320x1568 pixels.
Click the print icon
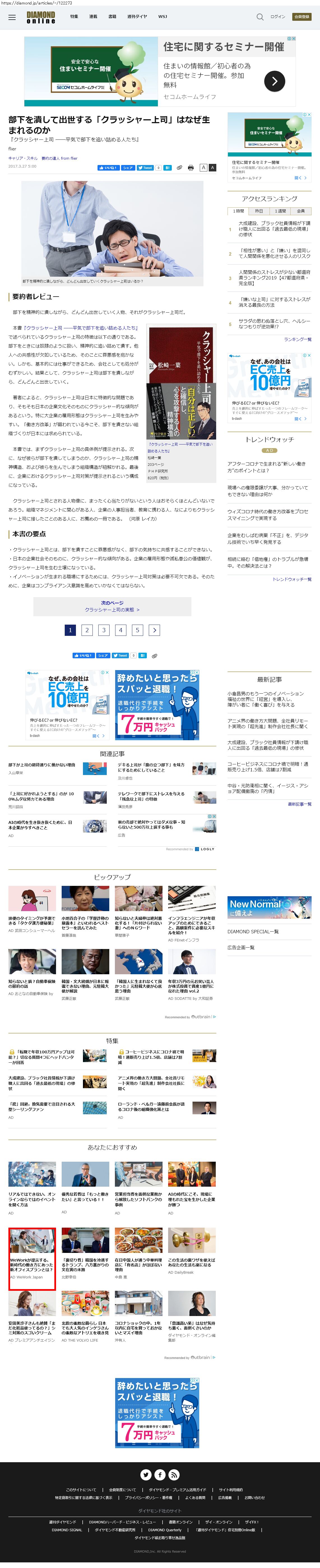coord(191,168)
